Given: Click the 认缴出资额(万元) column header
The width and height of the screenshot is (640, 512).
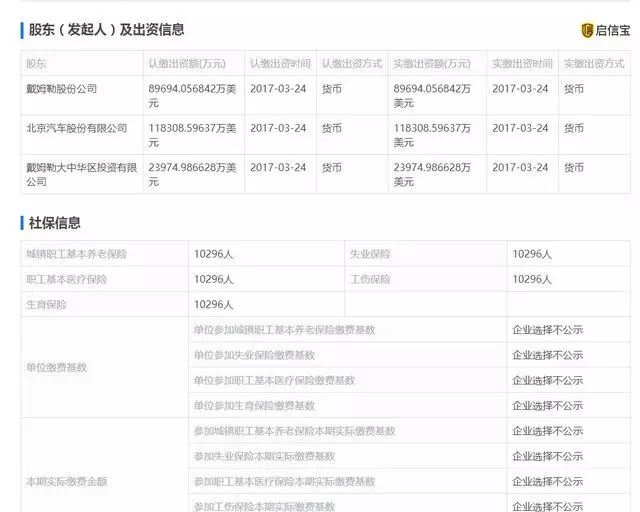Looking at the screenshot, I should (x=187, y=64).
